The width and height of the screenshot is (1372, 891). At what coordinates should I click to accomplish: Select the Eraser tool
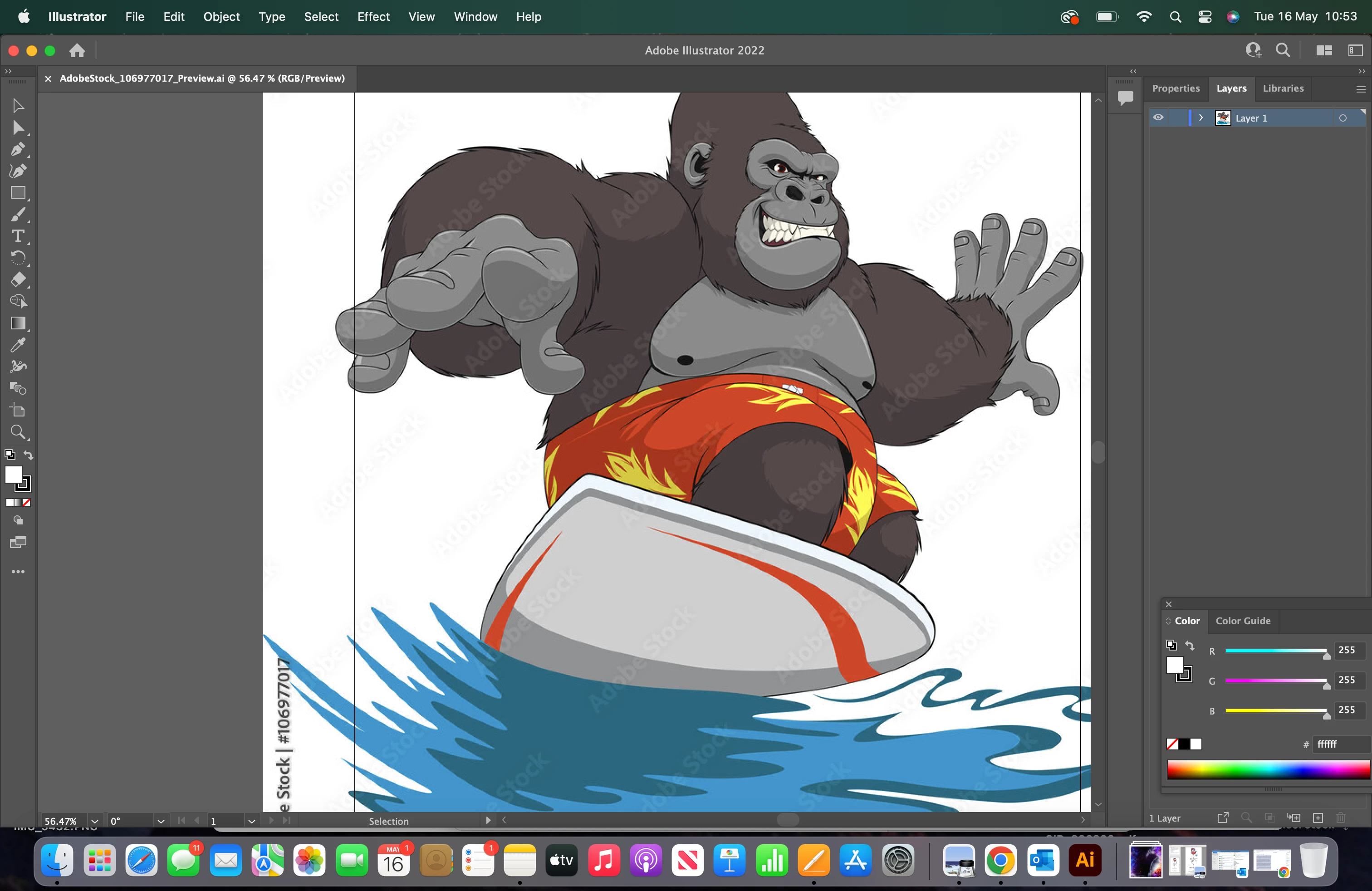[x=17, y=279]
